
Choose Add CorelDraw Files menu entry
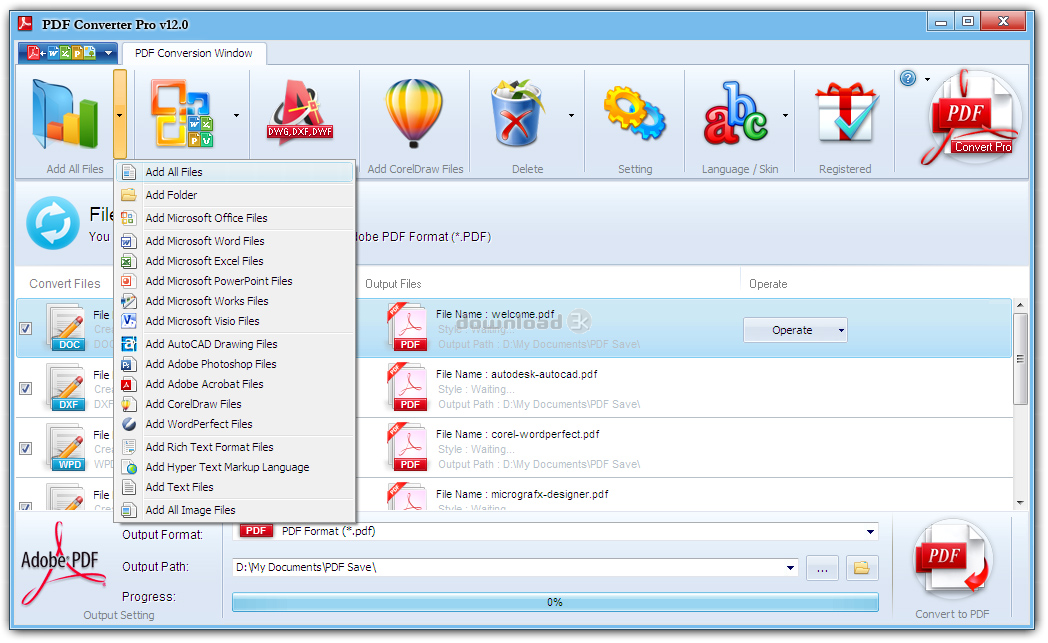pyautogui.click(x=235, y=404)
